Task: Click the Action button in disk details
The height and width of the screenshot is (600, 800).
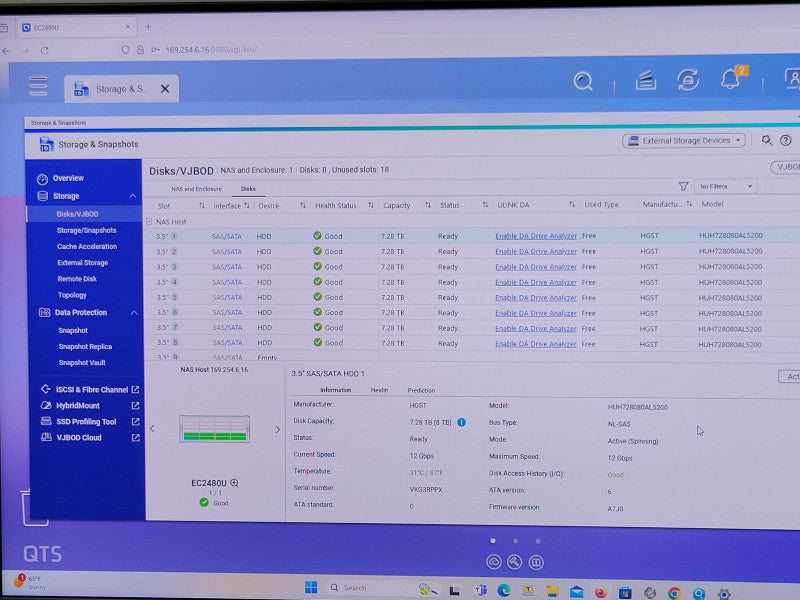Action: click(789, 377)
